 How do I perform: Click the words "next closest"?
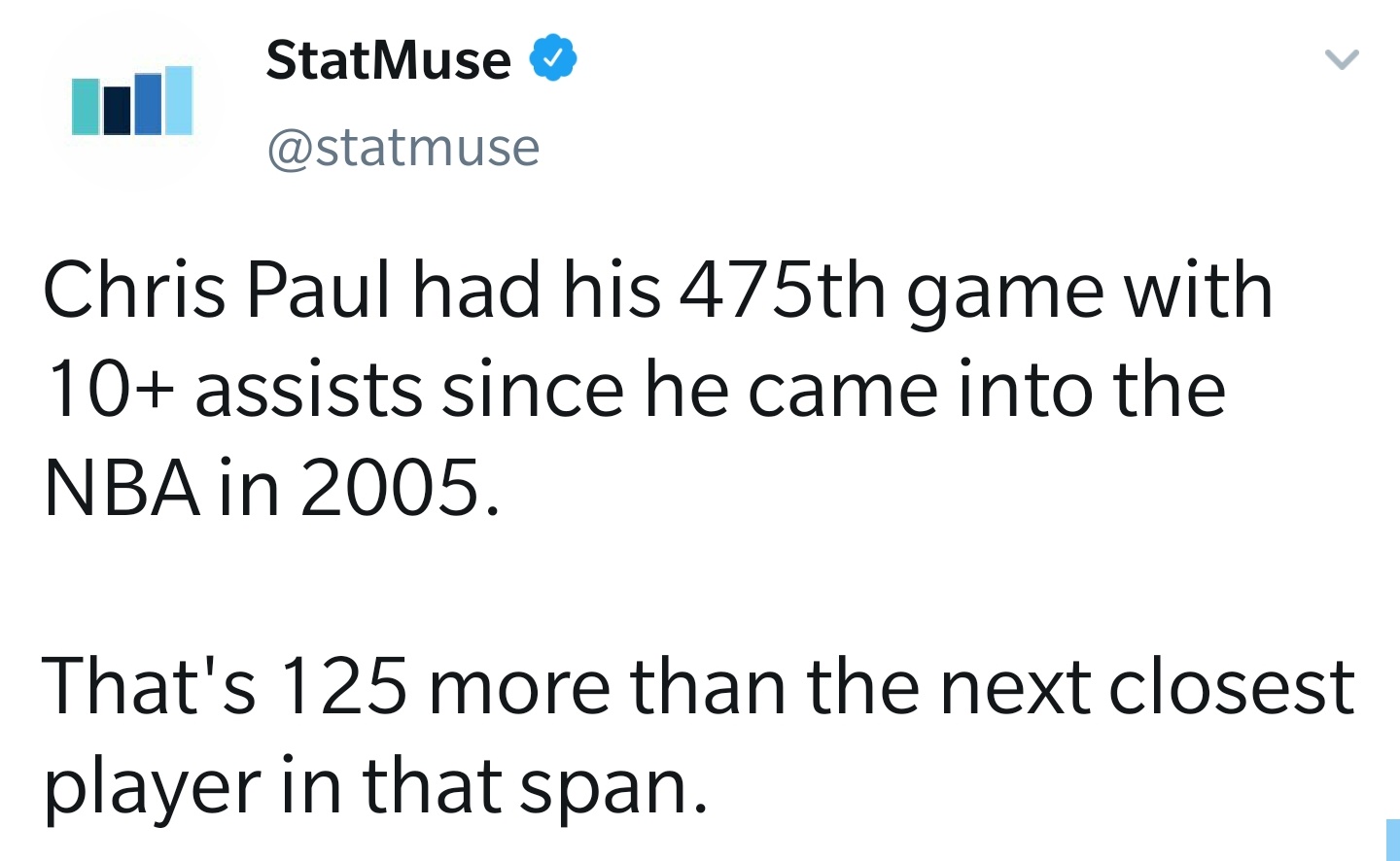tap(1146, 686)
